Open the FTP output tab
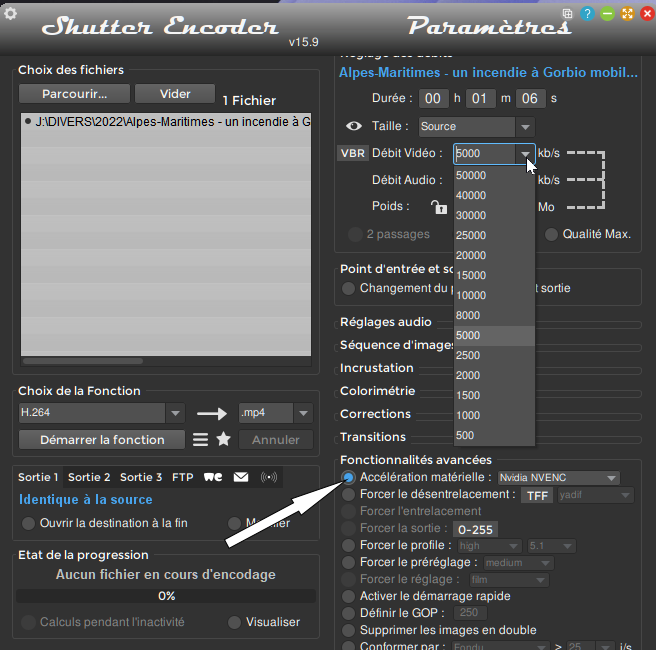This screenshot has width=656, height=650. click(x=183, y=477)
